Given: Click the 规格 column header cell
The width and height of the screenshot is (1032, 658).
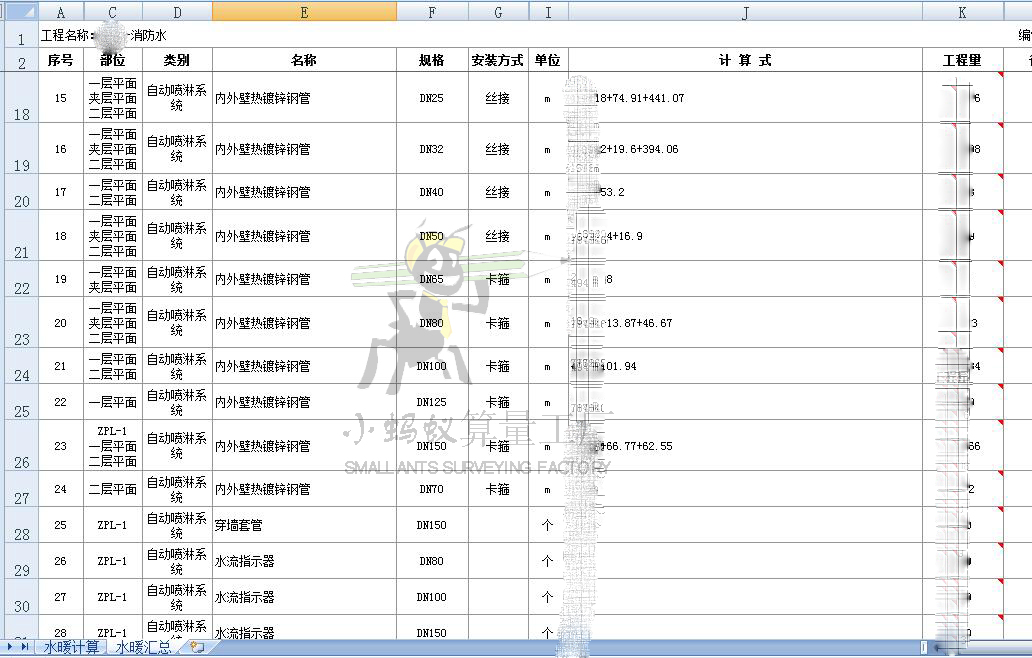Looking at the screenshot, I should pos(431,60).
